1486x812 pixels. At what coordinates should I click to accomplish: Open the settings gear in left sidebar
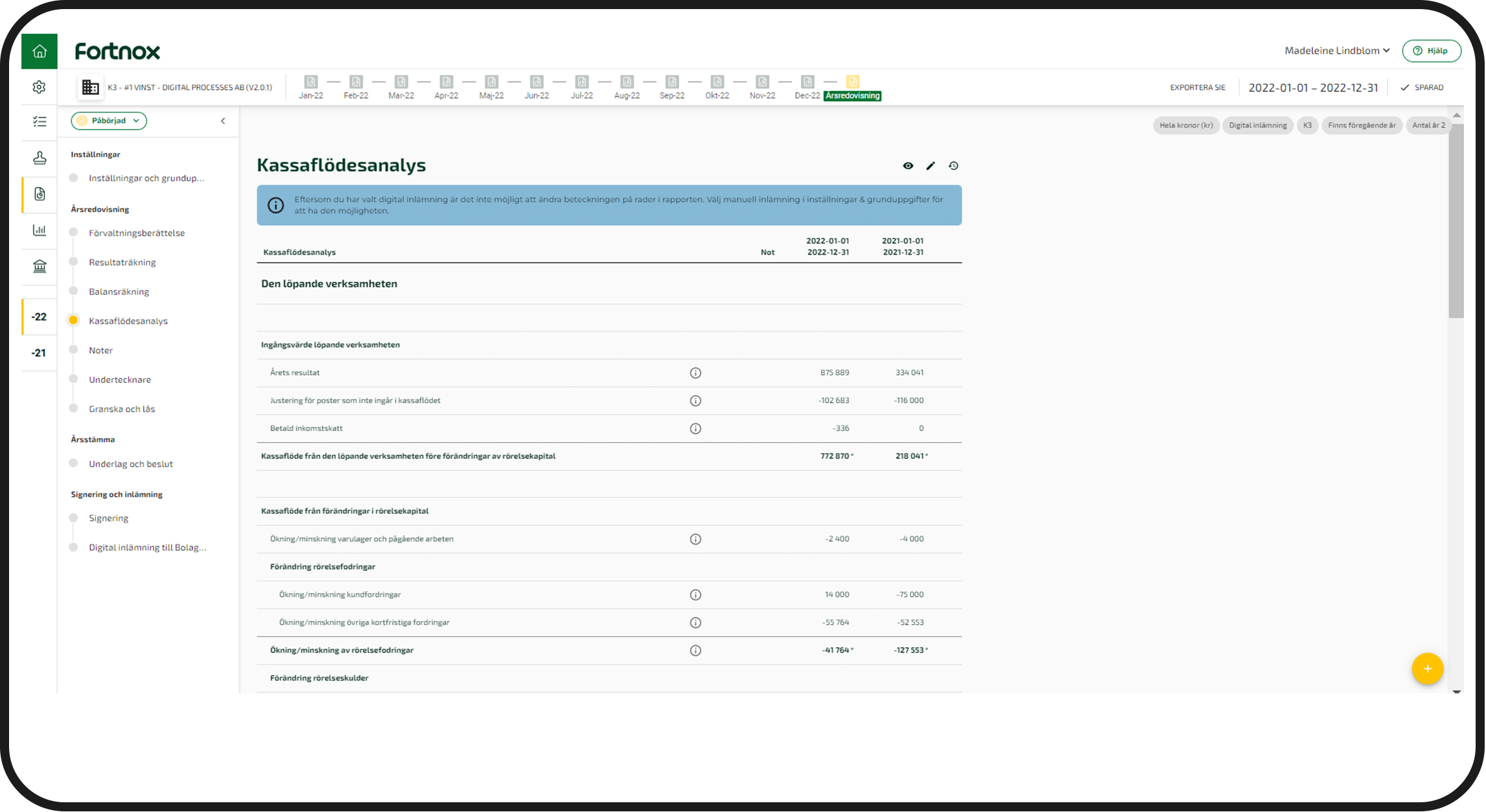(x=40, y=87)
